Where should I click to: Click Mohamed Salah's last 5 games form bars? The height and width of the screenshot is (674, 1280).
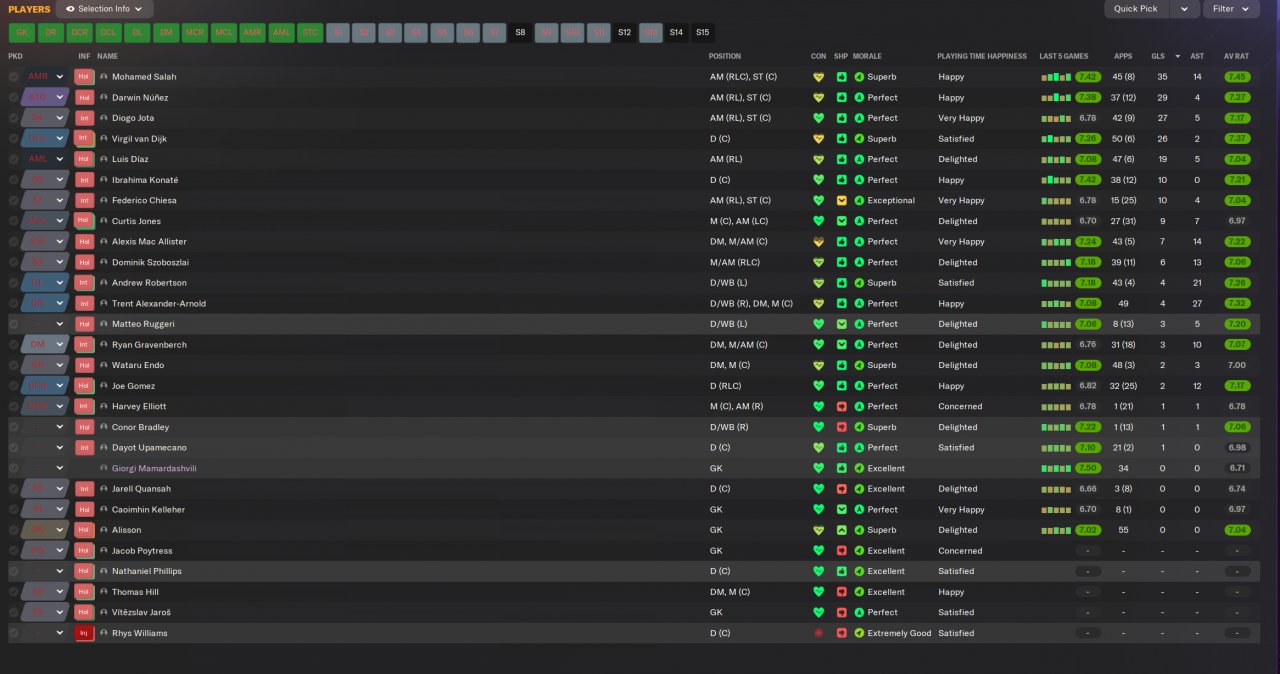[1056, 77]
